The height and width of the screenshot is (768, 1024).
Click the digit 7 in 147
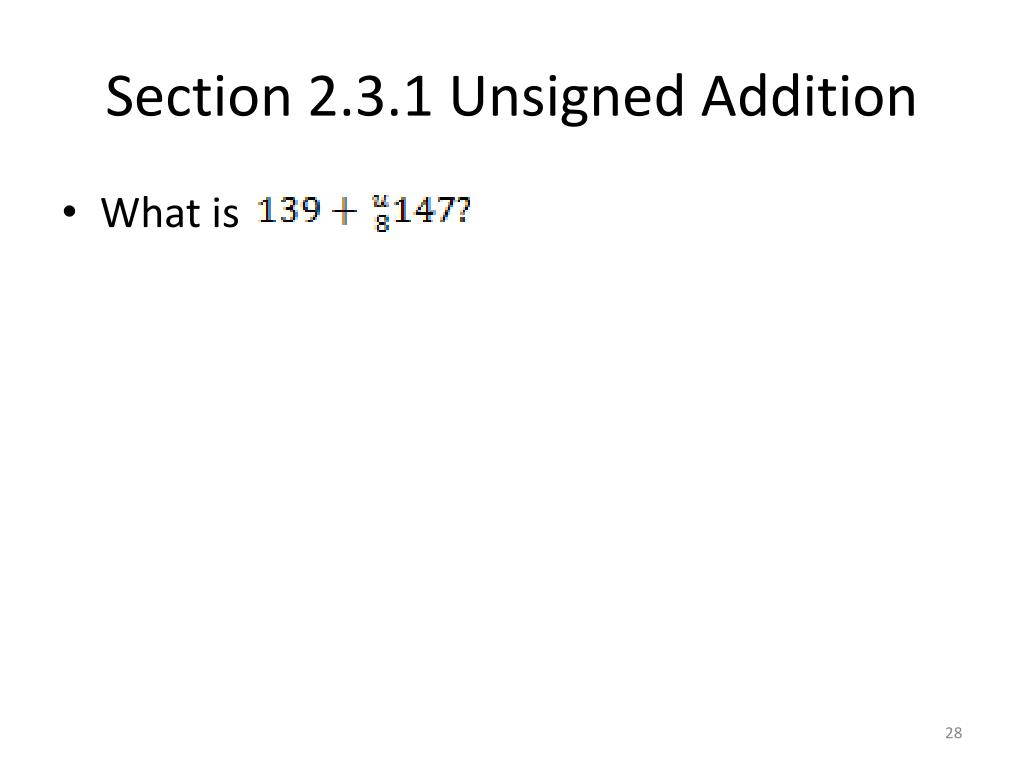click(445, 210)
